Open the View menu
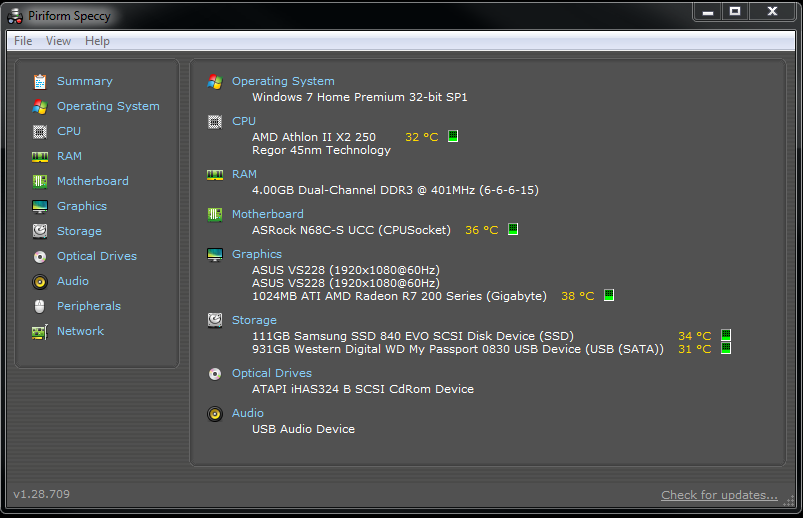803x518 pixels. coord(58,41)
